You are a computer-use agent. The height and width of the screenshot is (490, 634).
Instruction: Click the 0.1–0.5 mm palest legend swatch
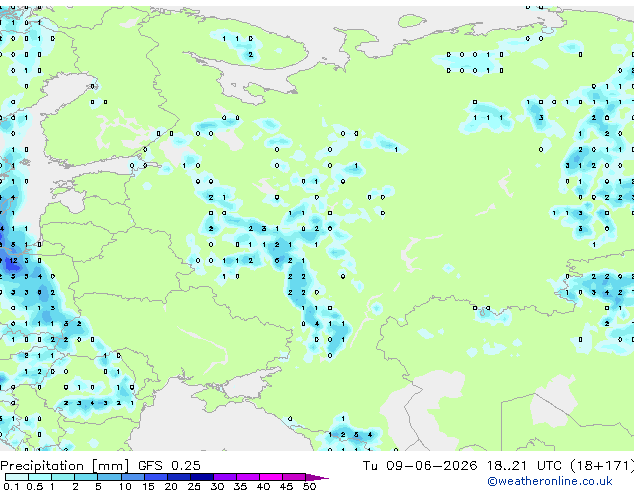click(x=17, y=477)
